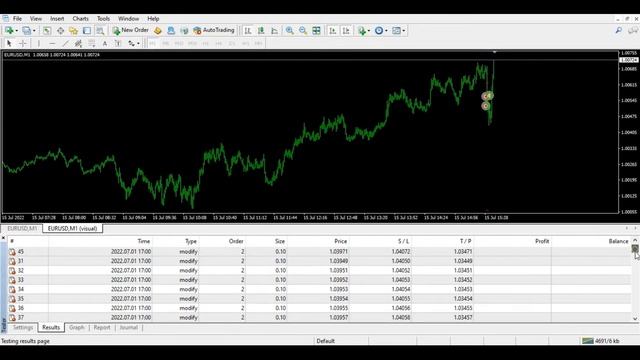Select the Cursor arrow tool
This screenshot has height=360, width=640.
click(9, 43)
